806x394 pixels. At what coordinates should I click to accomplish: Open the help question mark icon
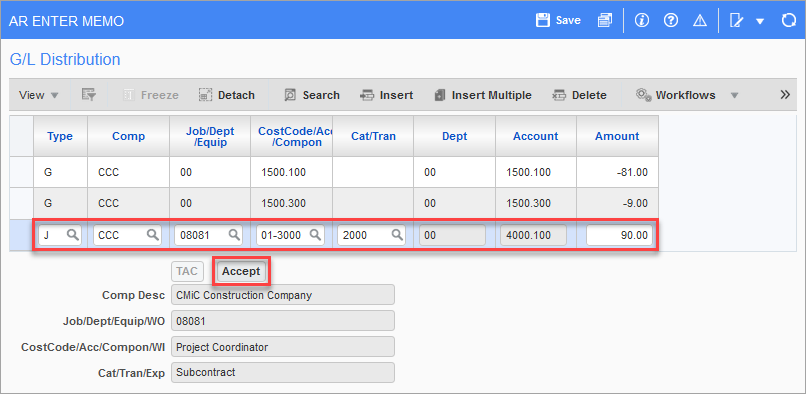pos(671,20)
